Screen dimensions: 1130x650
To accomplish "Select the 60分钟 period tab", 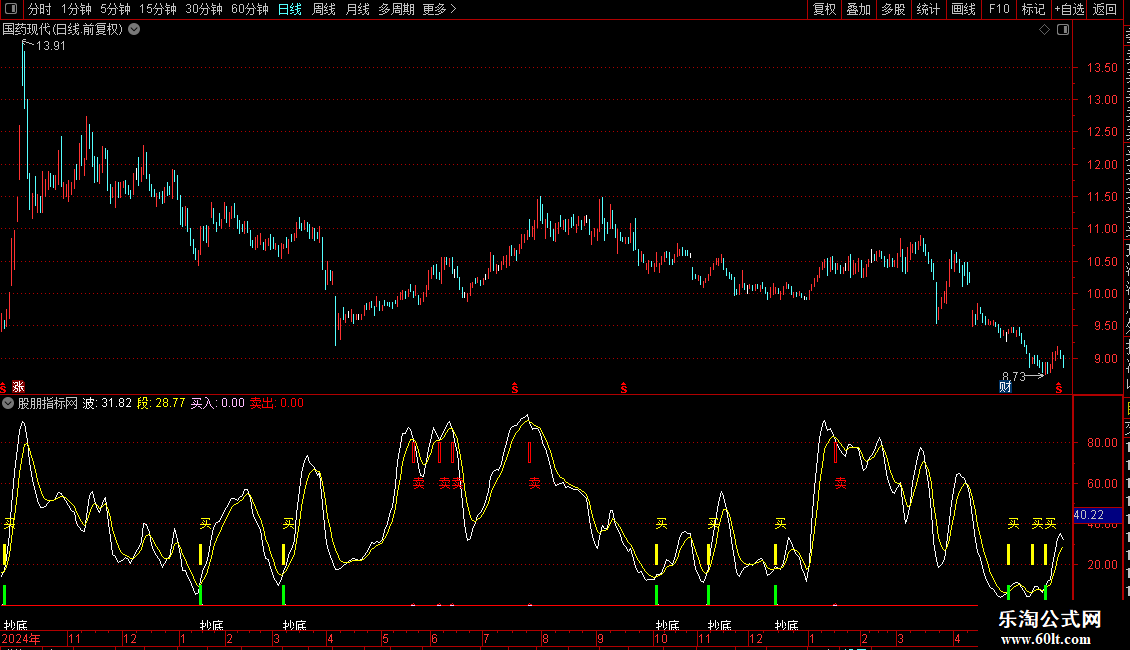I will tap(249, 9).
